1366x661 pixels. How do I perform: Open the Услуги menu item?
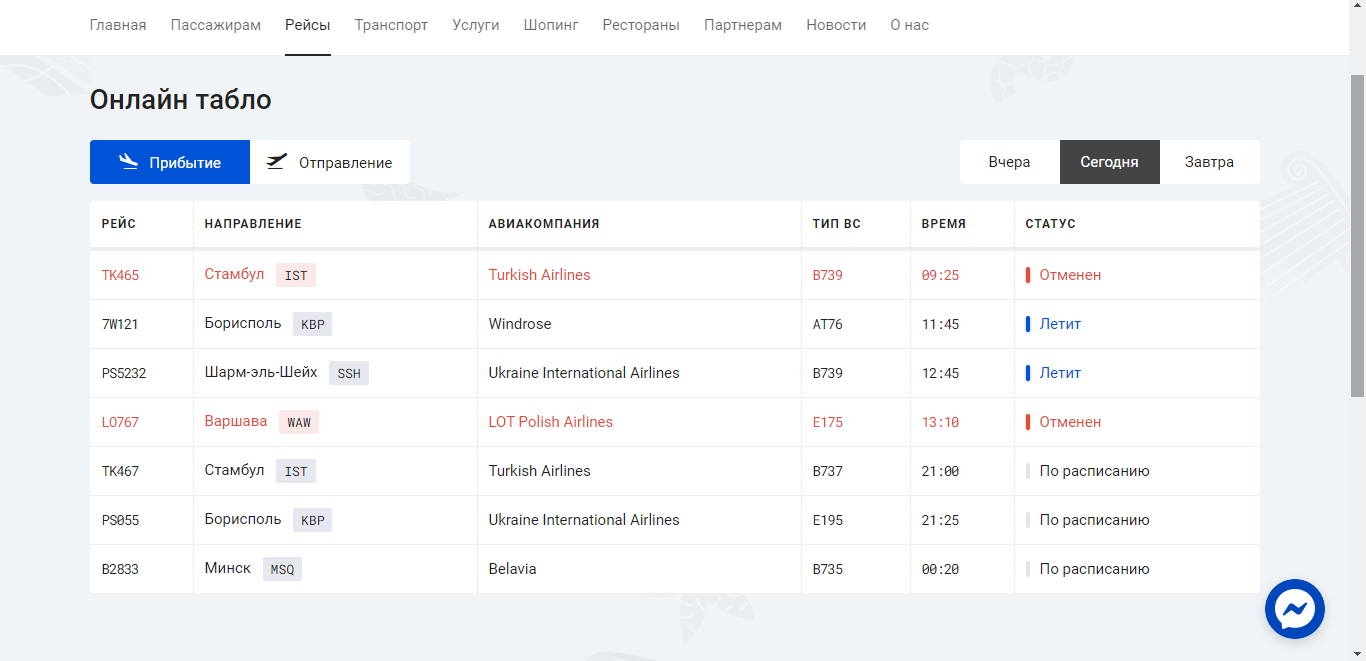click(x=476, y=25)
